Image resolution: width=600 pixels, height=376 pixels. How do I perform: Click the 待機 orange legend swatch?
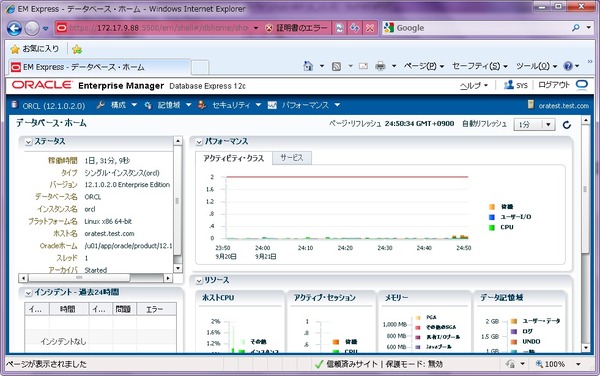(x=492, y=207)
